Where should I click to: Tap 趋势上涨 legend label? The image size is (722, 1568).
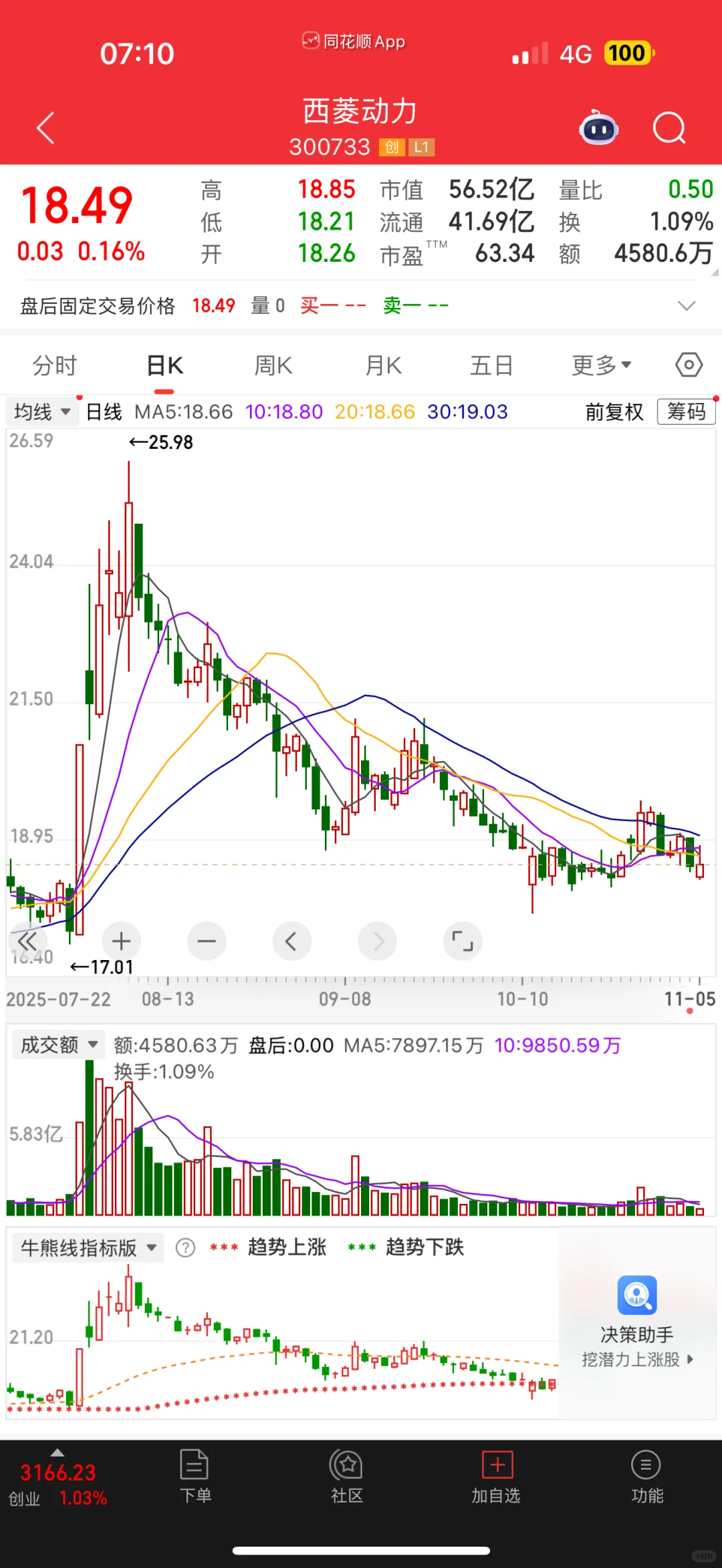point(287,1247)
